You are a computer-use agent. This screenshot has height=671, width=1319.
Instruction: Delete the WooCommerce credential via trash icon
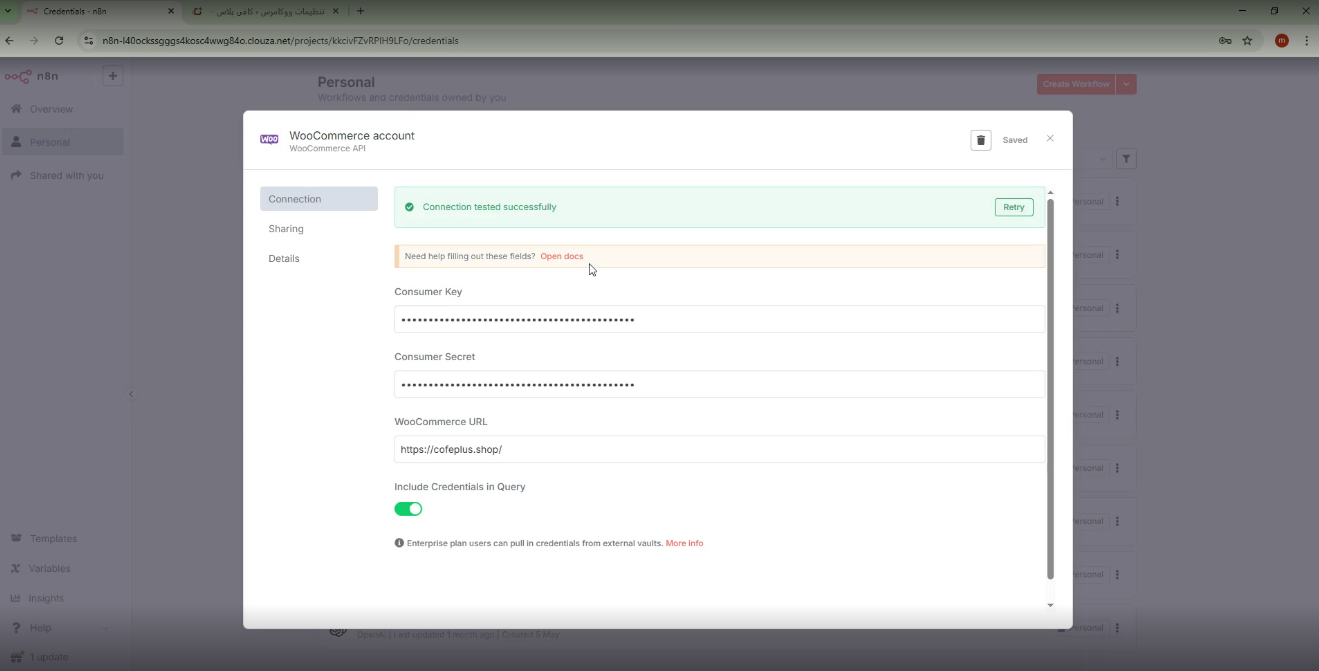980,140
